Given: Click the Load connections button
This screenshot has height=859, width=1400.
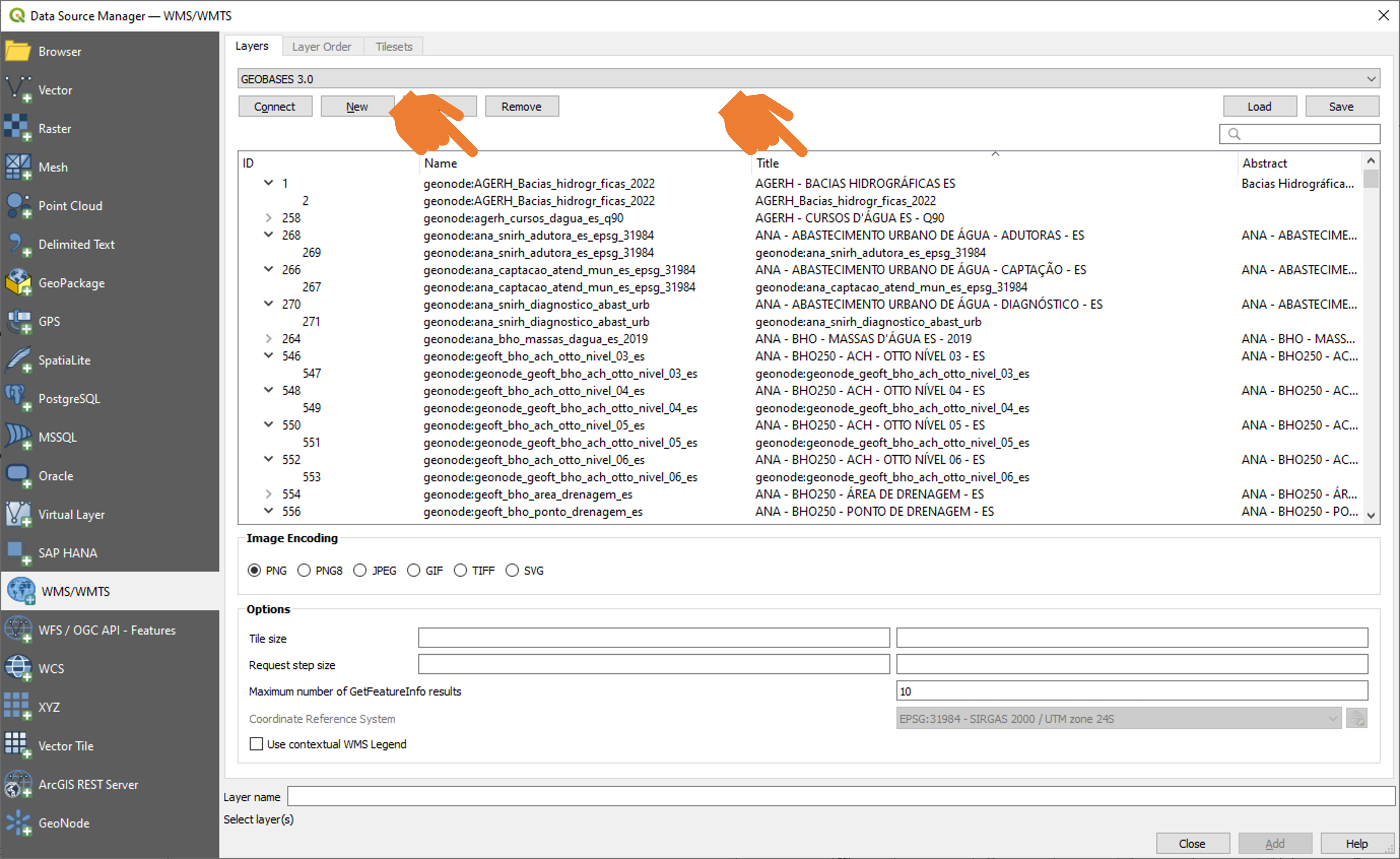Looking at the screenshot, I should (x=1260, y=106).
